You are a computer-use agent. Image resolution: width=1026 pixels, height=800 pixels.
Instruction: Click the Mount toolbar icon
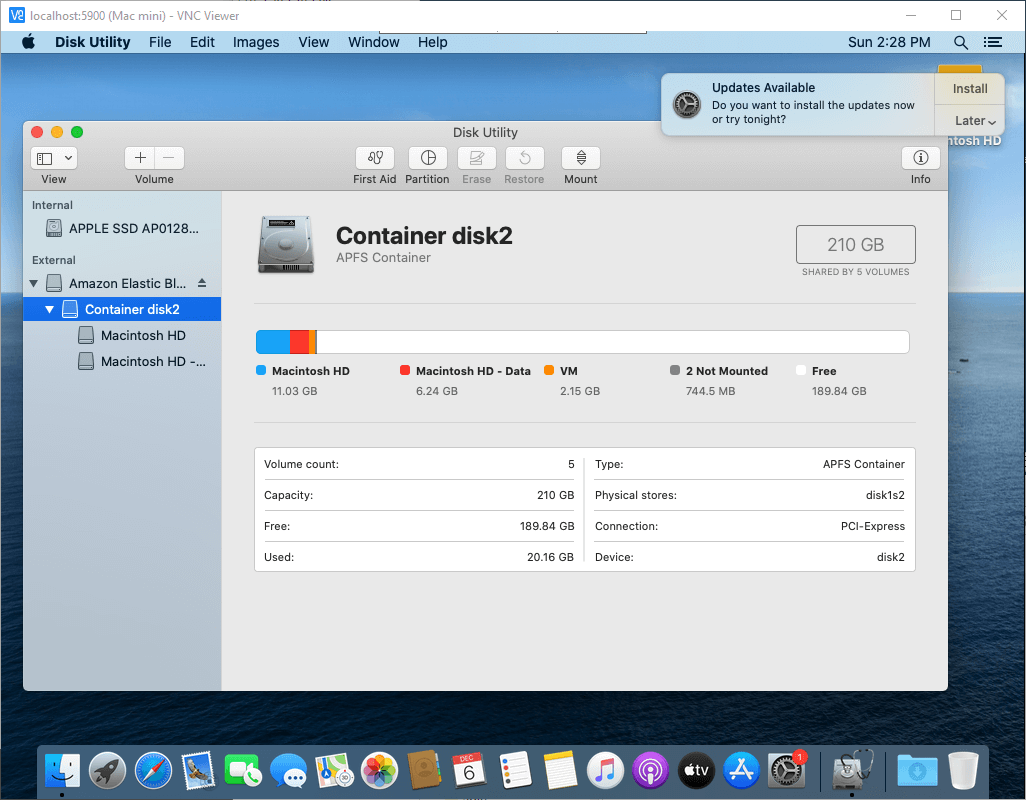click(580, 158)
